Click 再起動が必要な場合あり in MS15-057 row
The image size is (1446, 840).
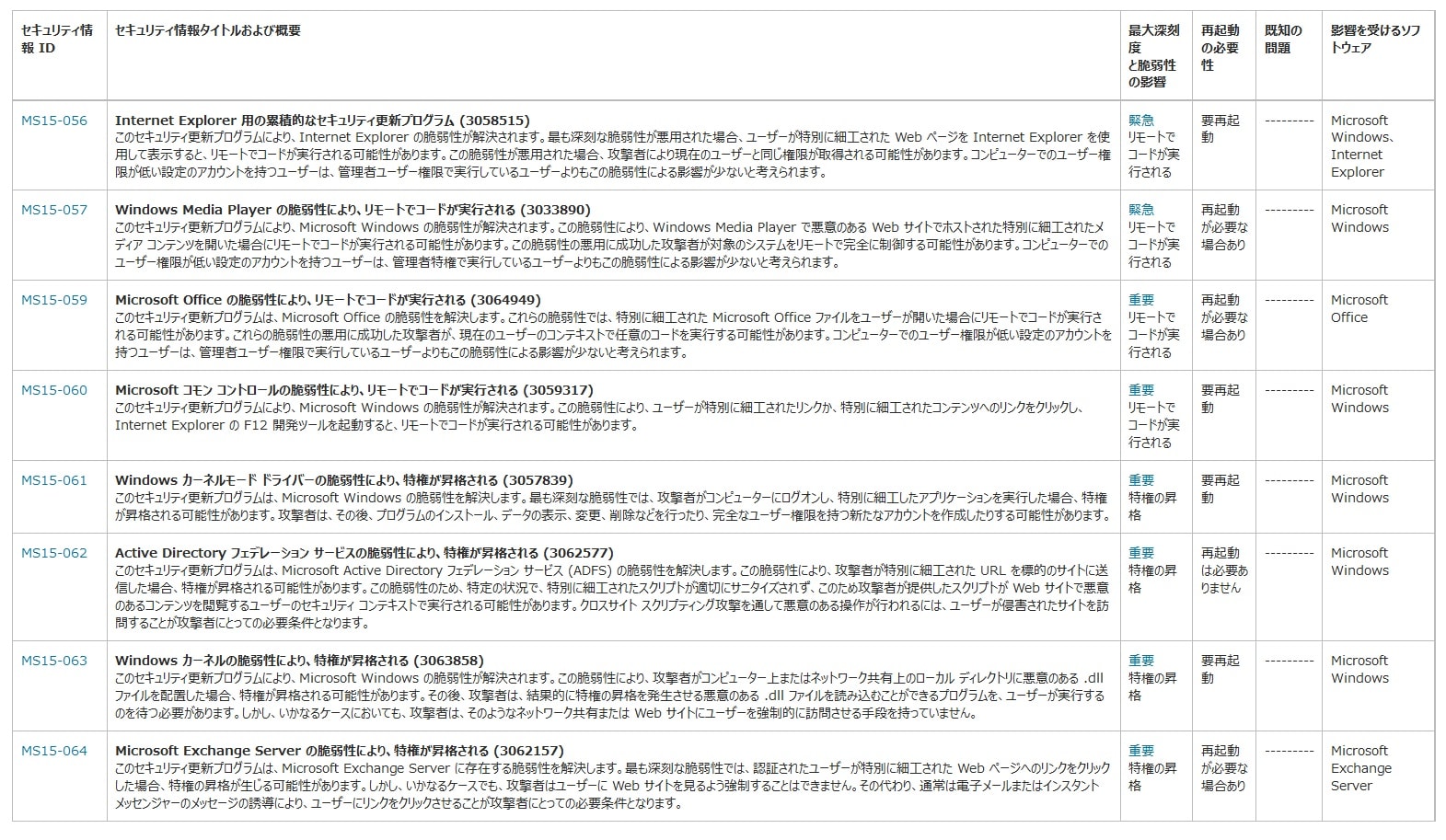pos(1224,227)
